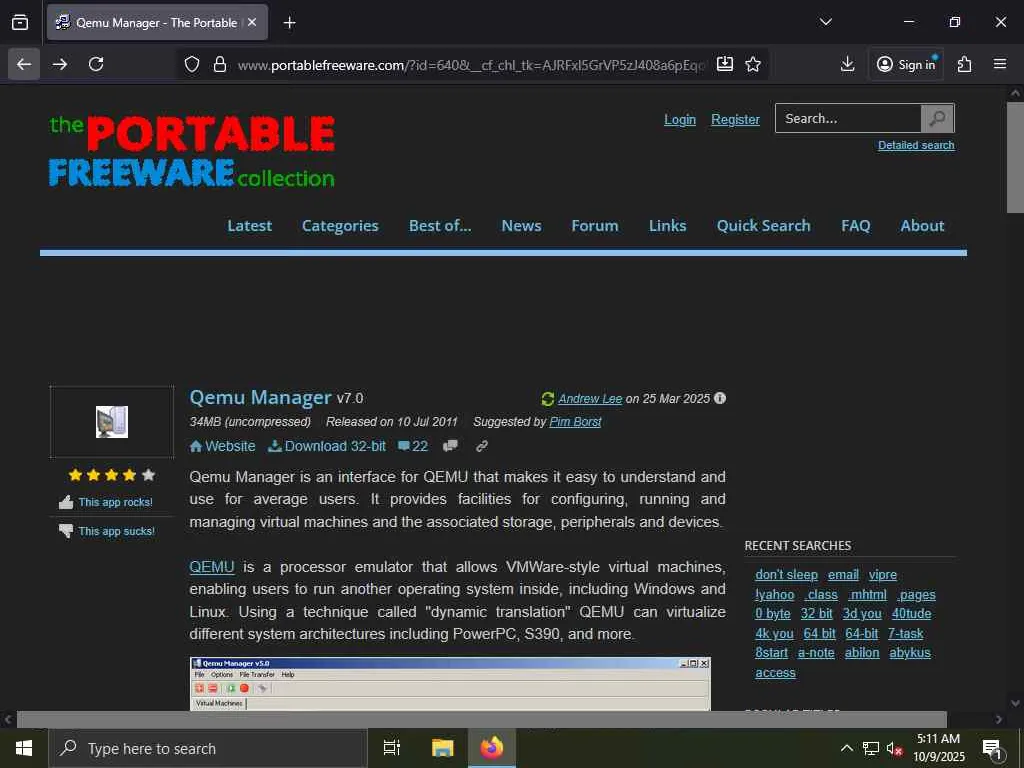
Task: Open the Register link
Action: (735, 120)
